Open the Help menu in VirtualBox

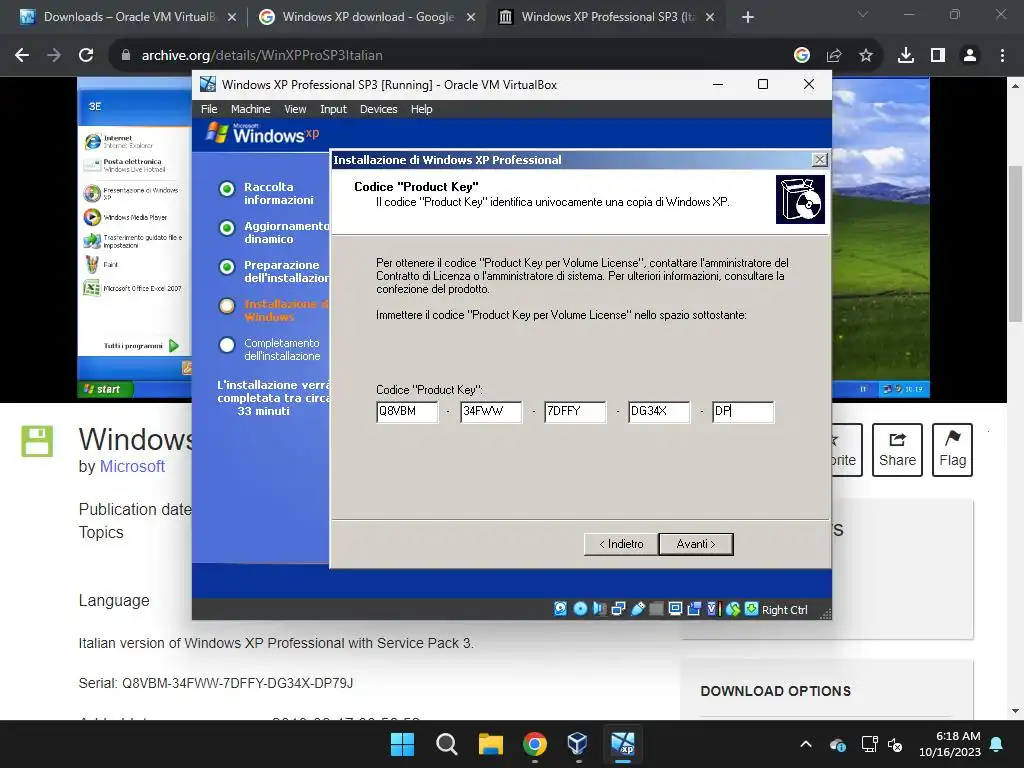421,109
